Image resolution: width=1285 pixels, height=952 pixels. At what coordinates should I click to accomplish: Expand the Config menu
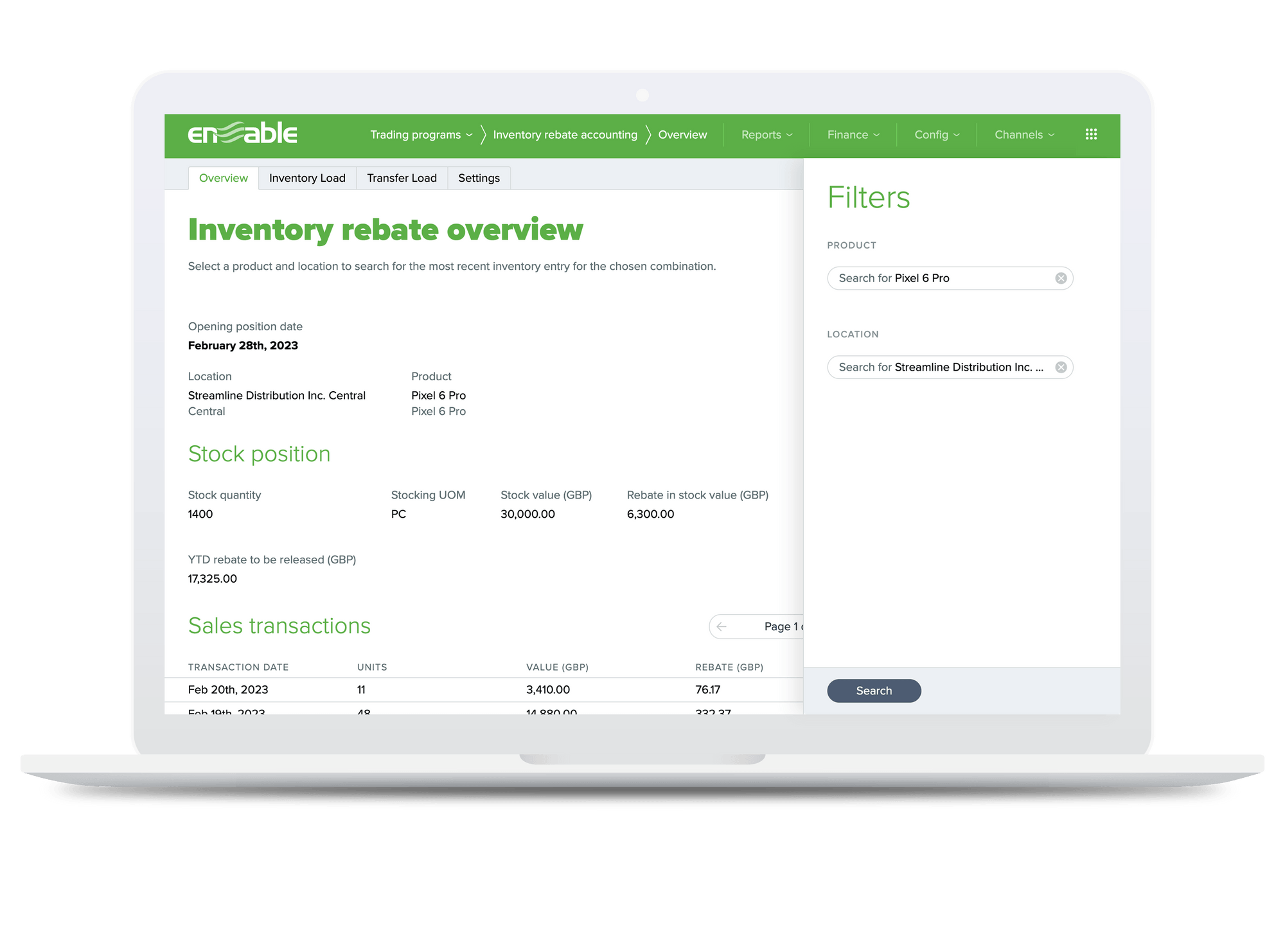point(936,134)
